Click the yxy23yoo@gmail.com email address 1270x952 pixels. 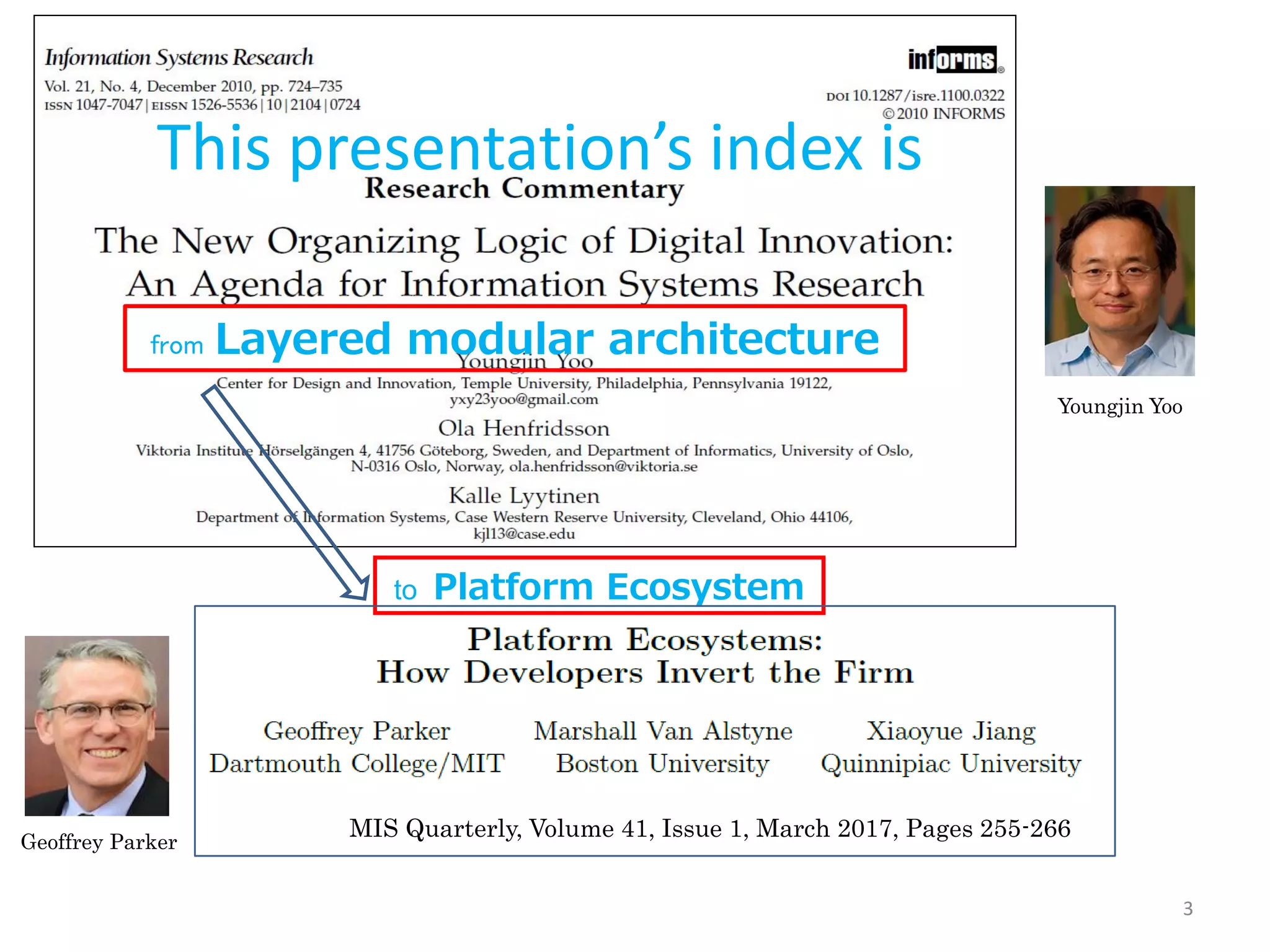[x=524, y=400]
